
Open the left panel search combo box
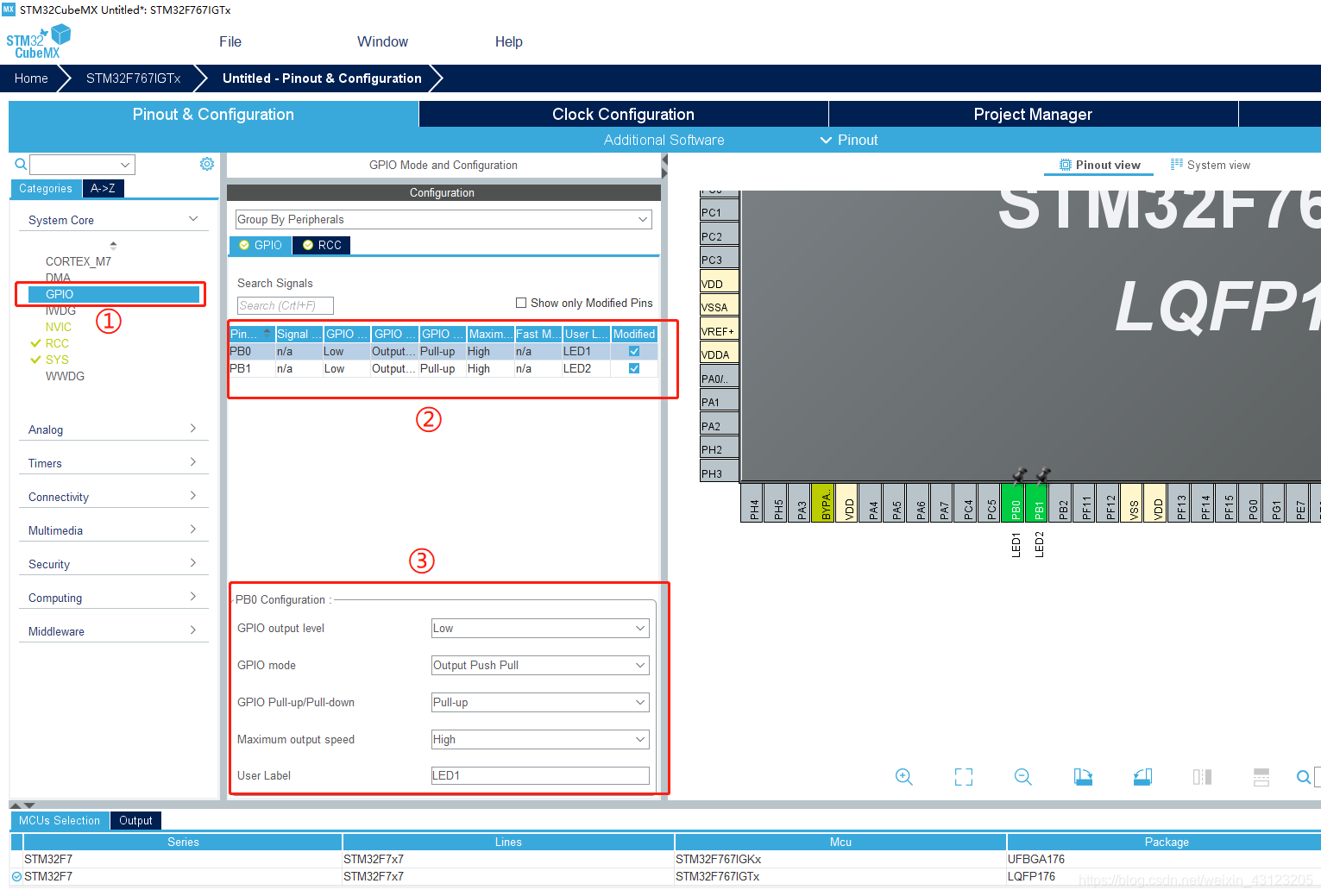tap(82, 164)
